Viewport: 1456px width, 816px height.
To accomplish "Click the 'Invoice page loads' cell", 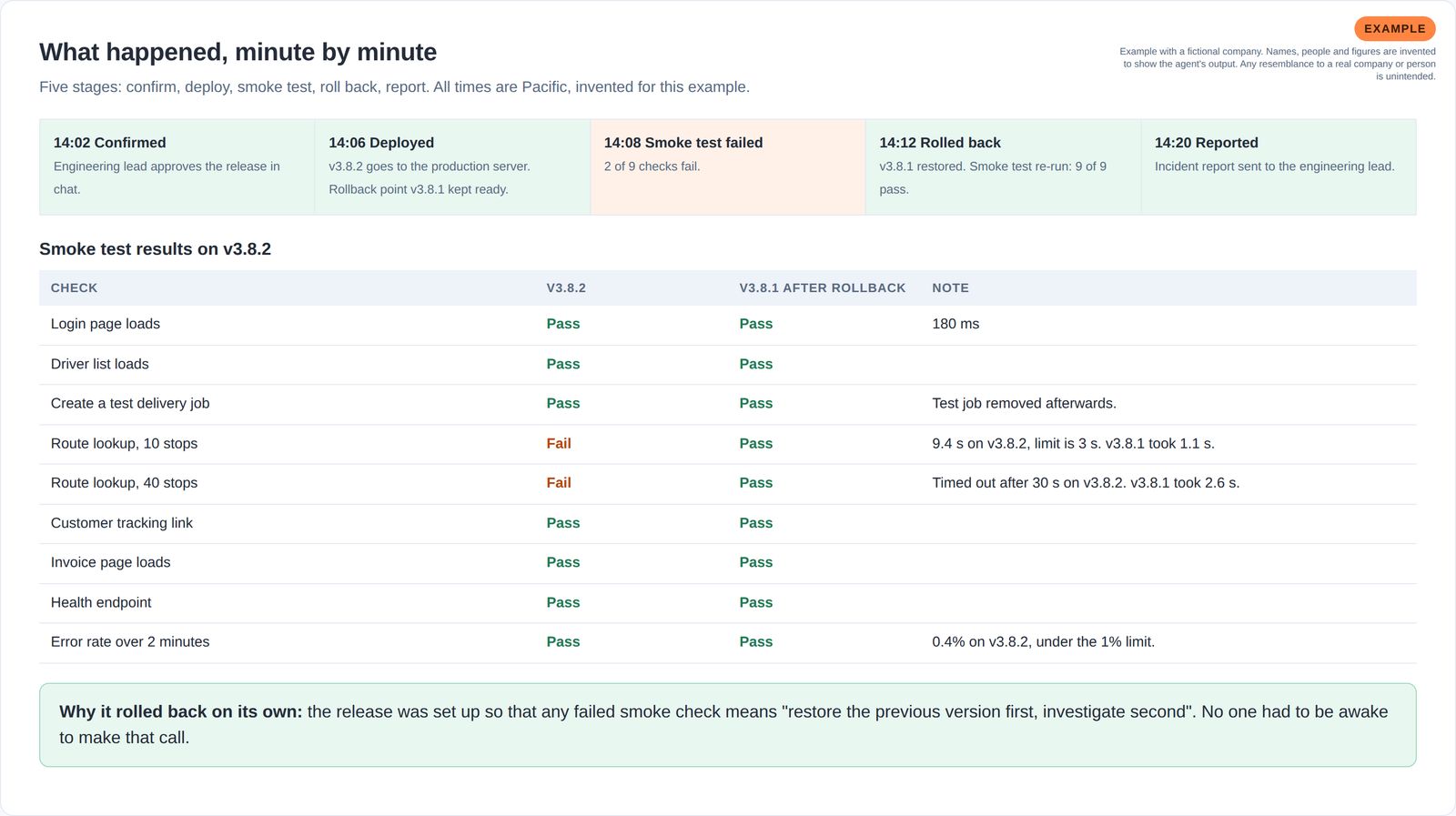I will pyautogui.click(x=110, y=562).
